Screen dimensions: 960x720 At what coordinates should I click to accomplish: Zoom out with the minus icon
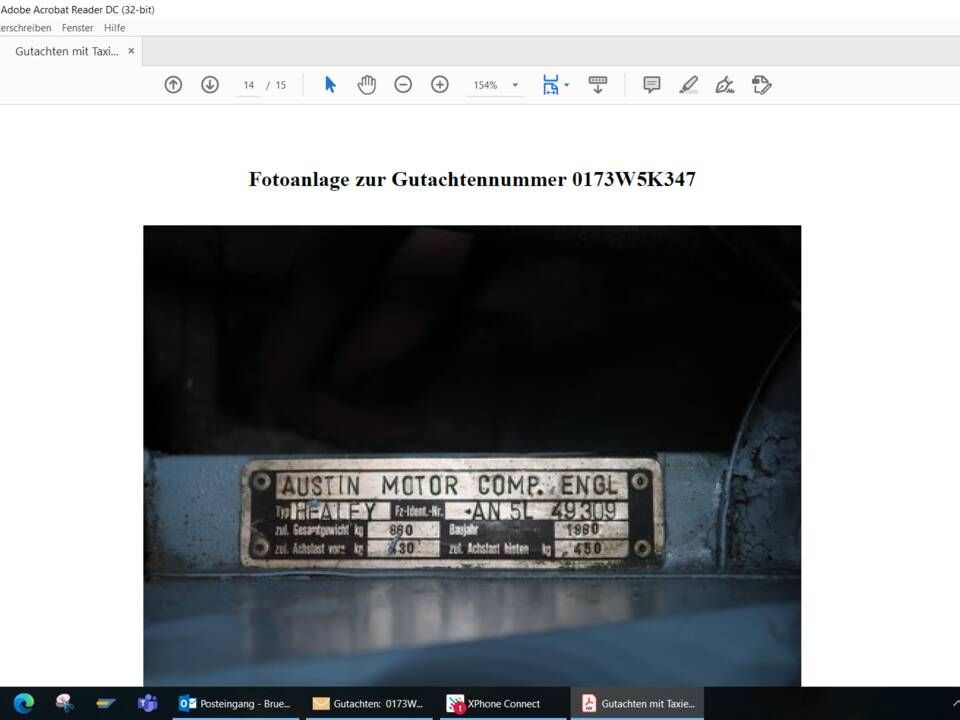pos(403,85)
